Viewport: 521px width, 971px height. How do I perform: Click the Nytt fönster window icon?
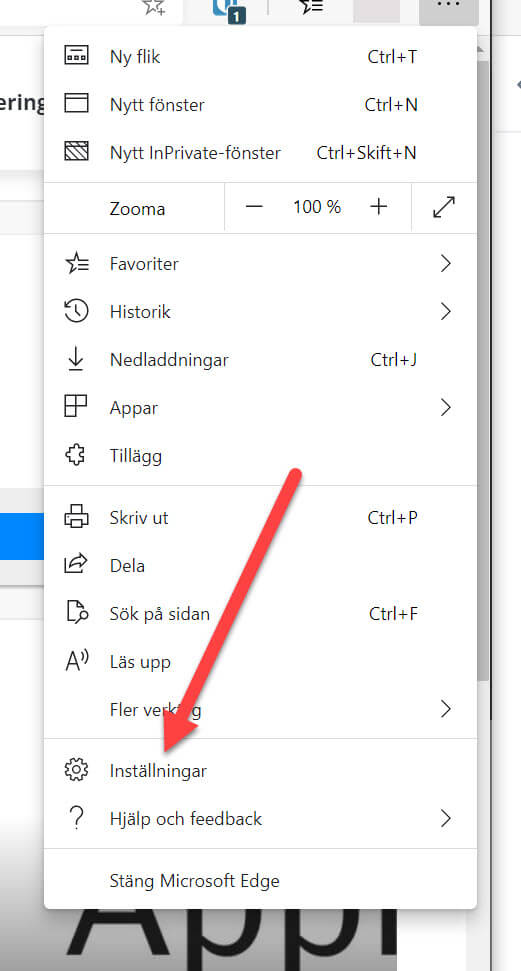[76, 103]
